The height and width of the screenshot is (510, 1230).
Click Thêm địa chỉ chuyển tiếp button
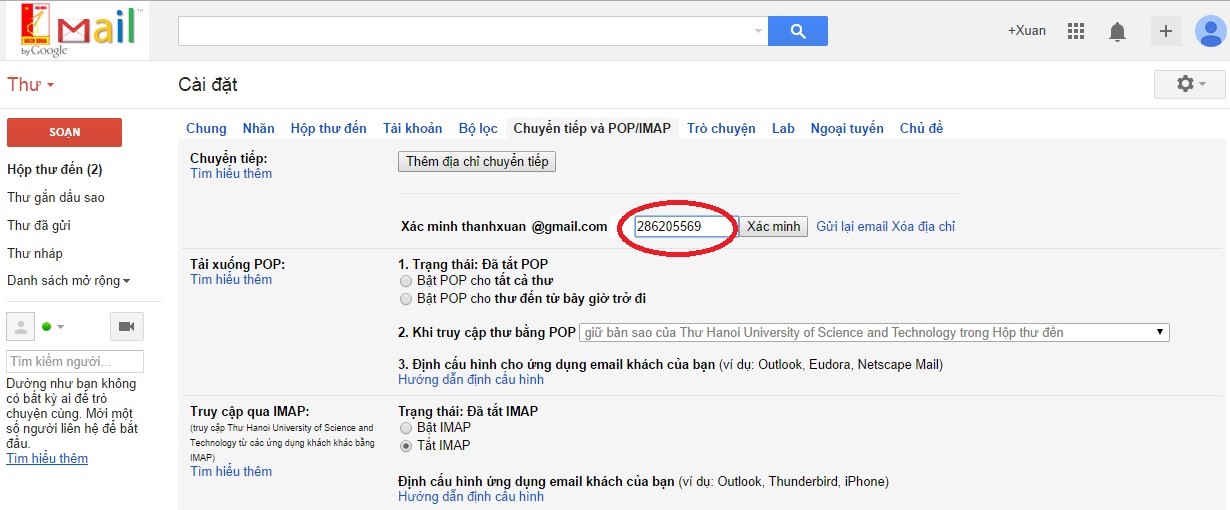[x=477, y=161]
